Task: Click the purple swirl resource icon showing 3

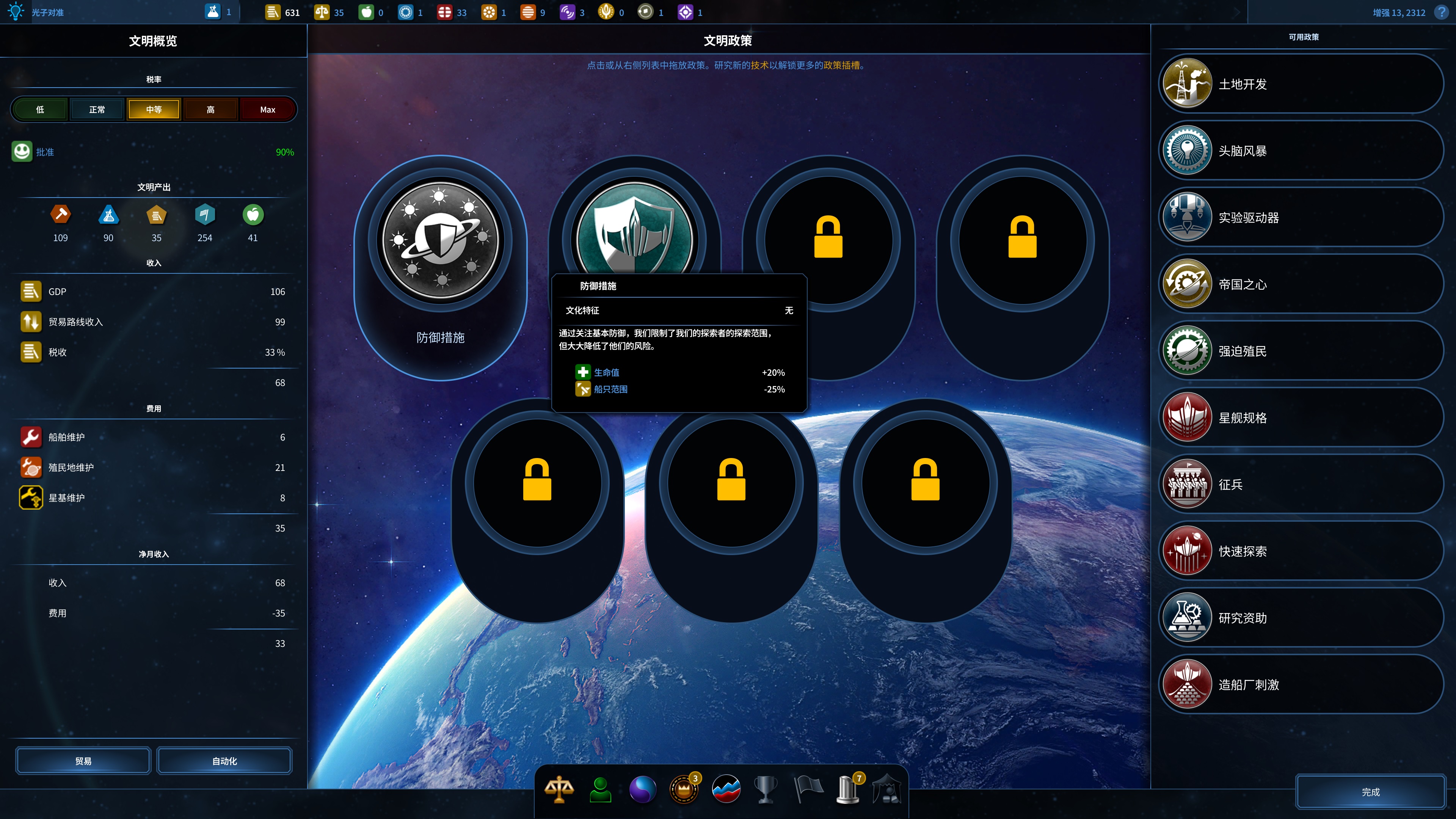Action: (568, 12)
